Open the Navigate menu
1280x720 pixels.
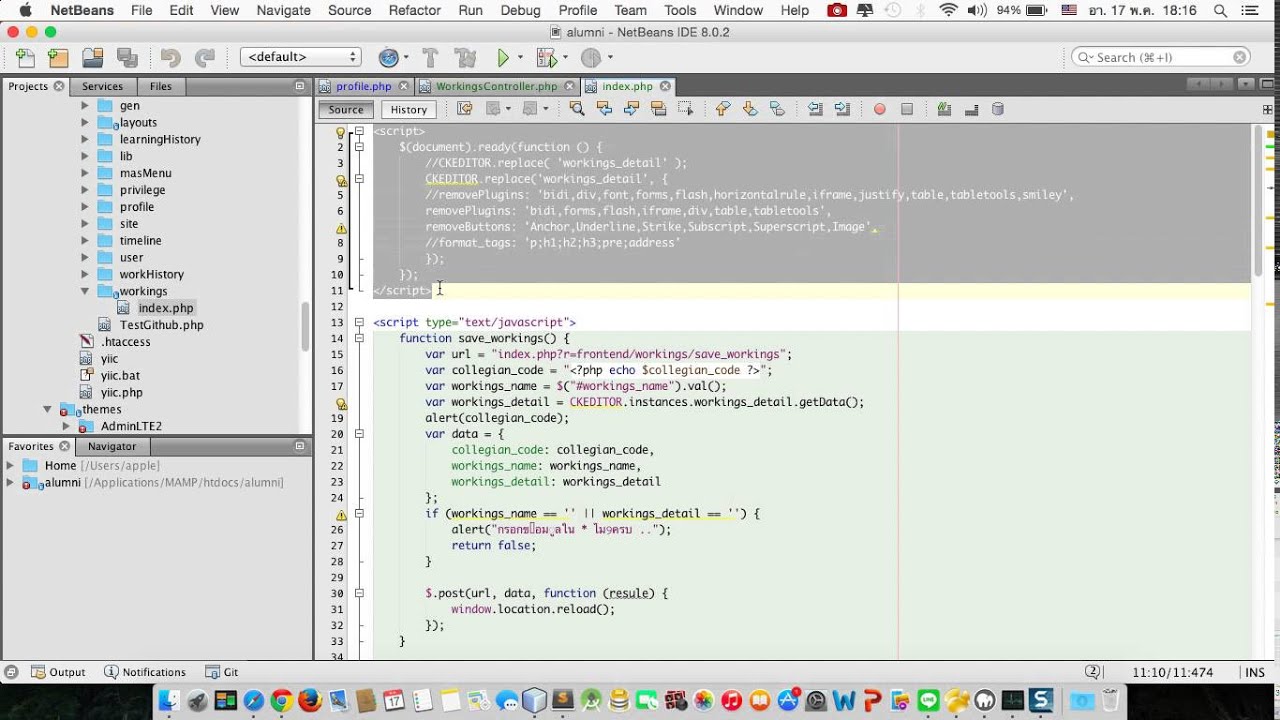point(283,10)
